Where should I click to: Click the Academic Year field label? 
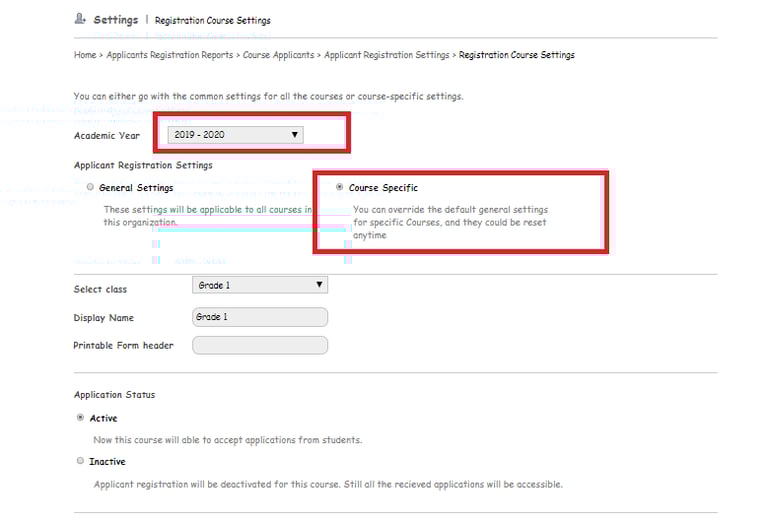107,136
